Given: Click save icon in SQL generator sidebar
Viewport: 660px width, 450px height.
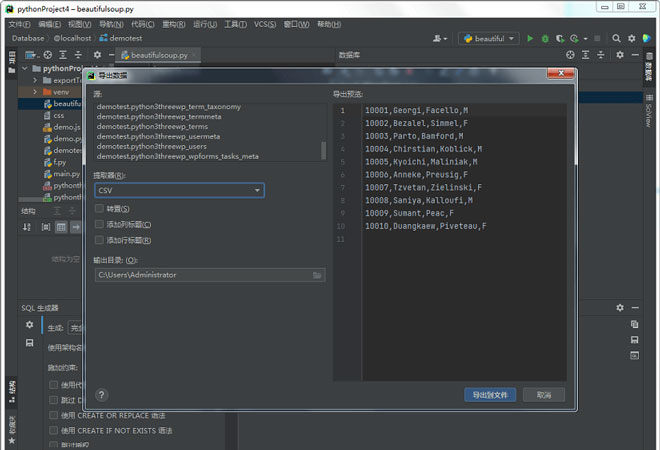Looking at the screenshot, I should [x=29, y=343].
